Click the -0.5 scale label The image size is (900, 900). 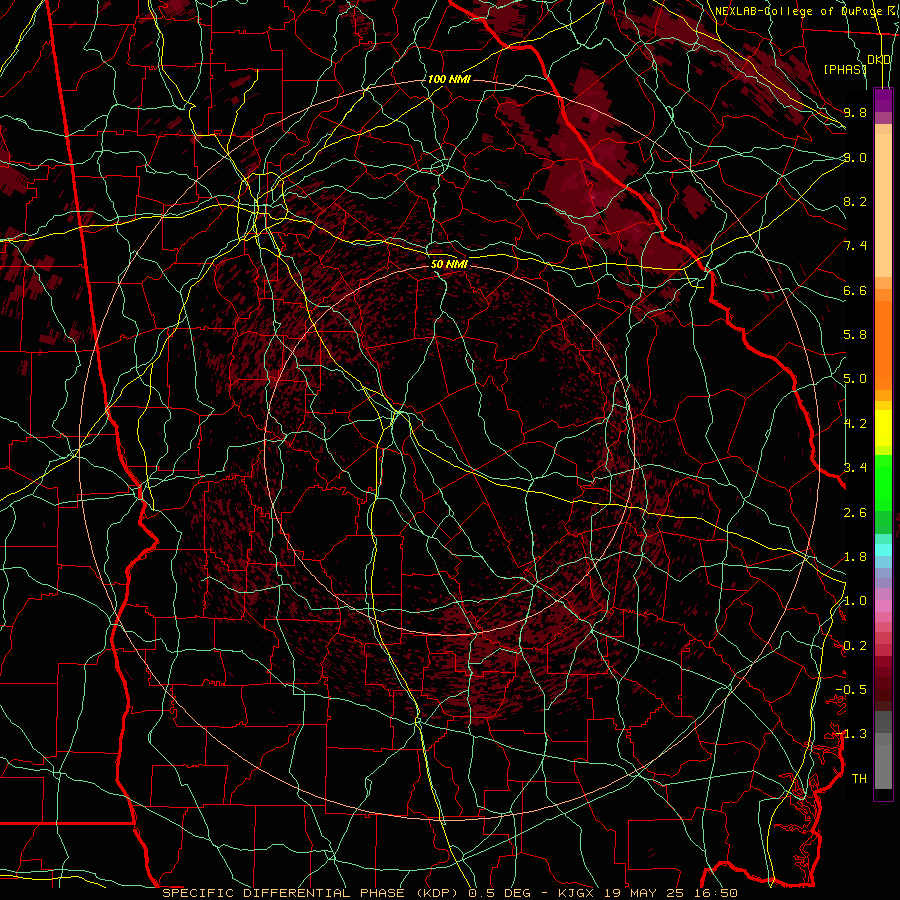[851, 690]
